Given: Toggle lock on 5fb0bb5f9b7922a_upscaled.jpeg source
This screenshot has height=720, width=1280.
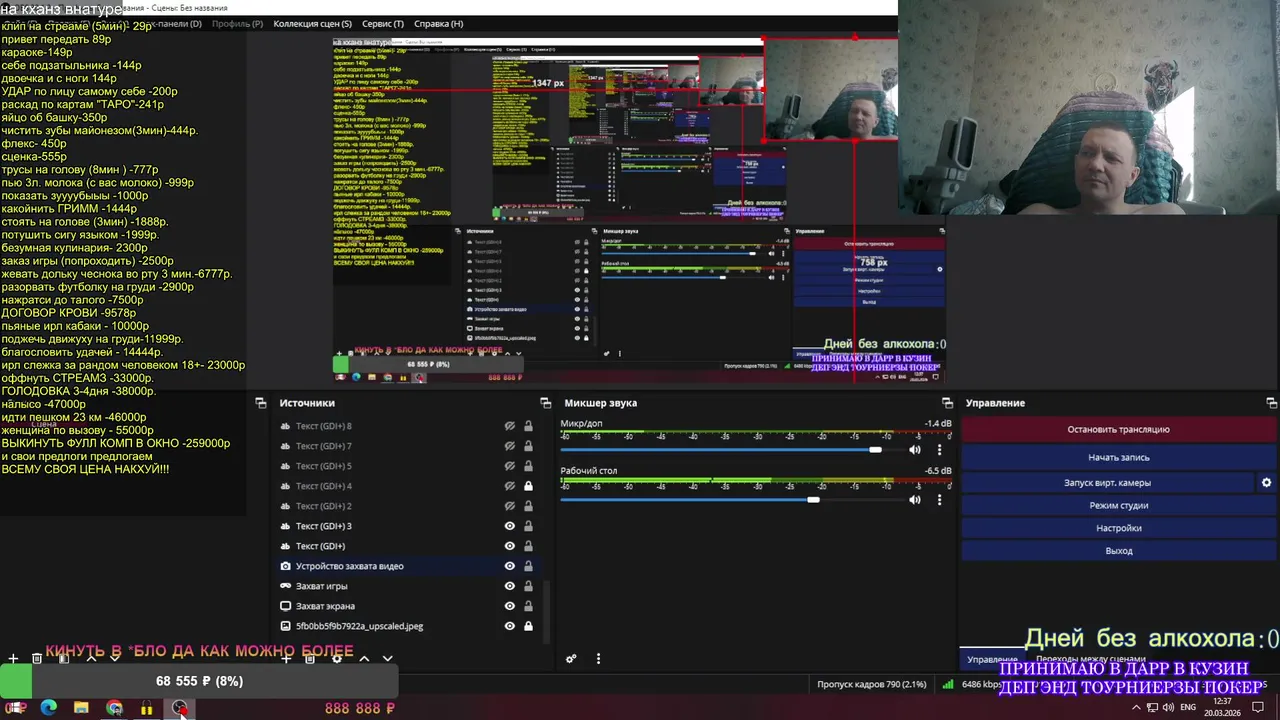Looking at the screenshot, I should 528,626.
